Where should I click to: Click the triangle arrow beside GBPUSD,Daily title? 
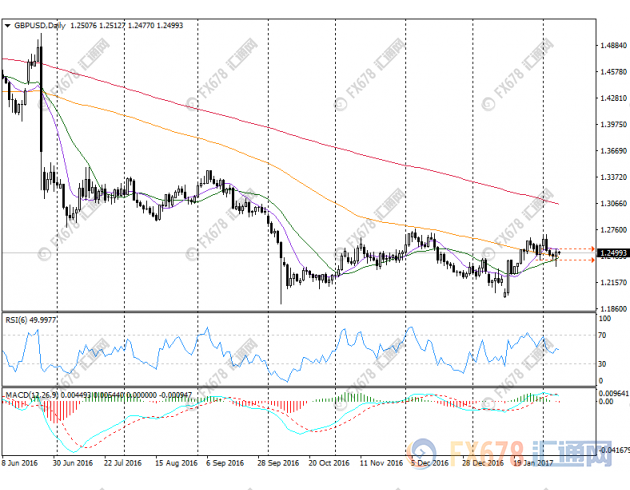(x=7, y=10)
